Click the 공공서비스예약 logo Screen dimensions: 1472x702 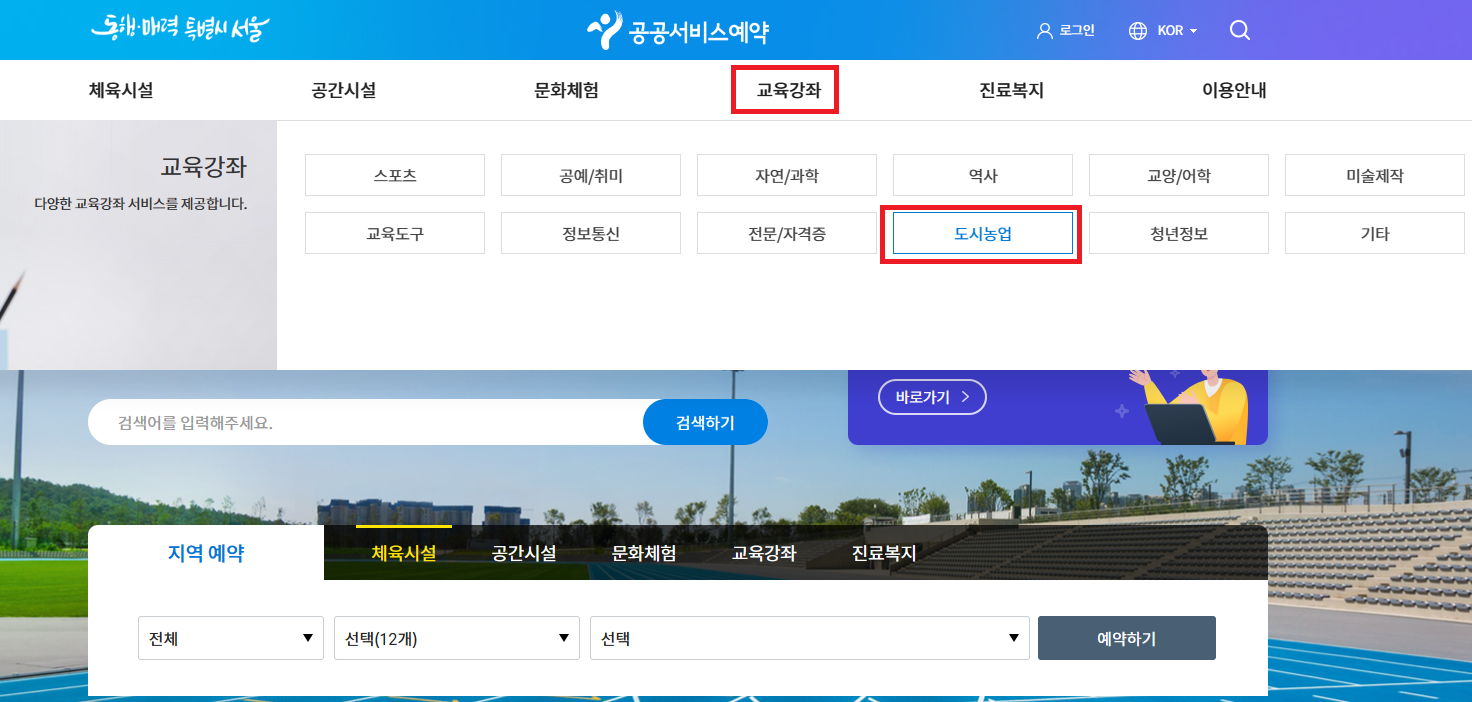[679, 29]
